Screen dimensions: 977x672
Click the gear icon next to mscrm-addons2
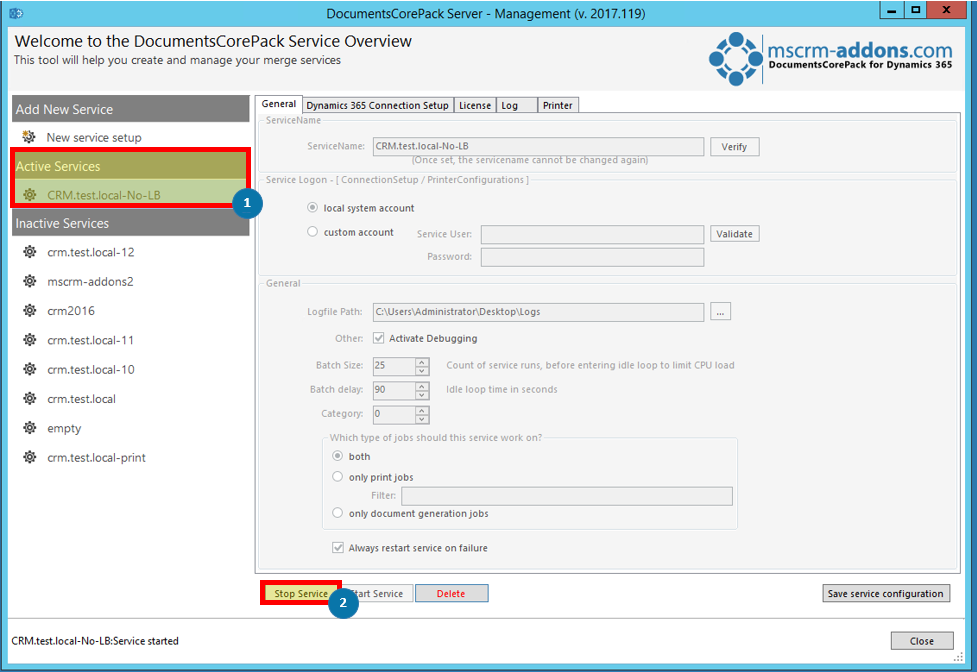(29, 281)
